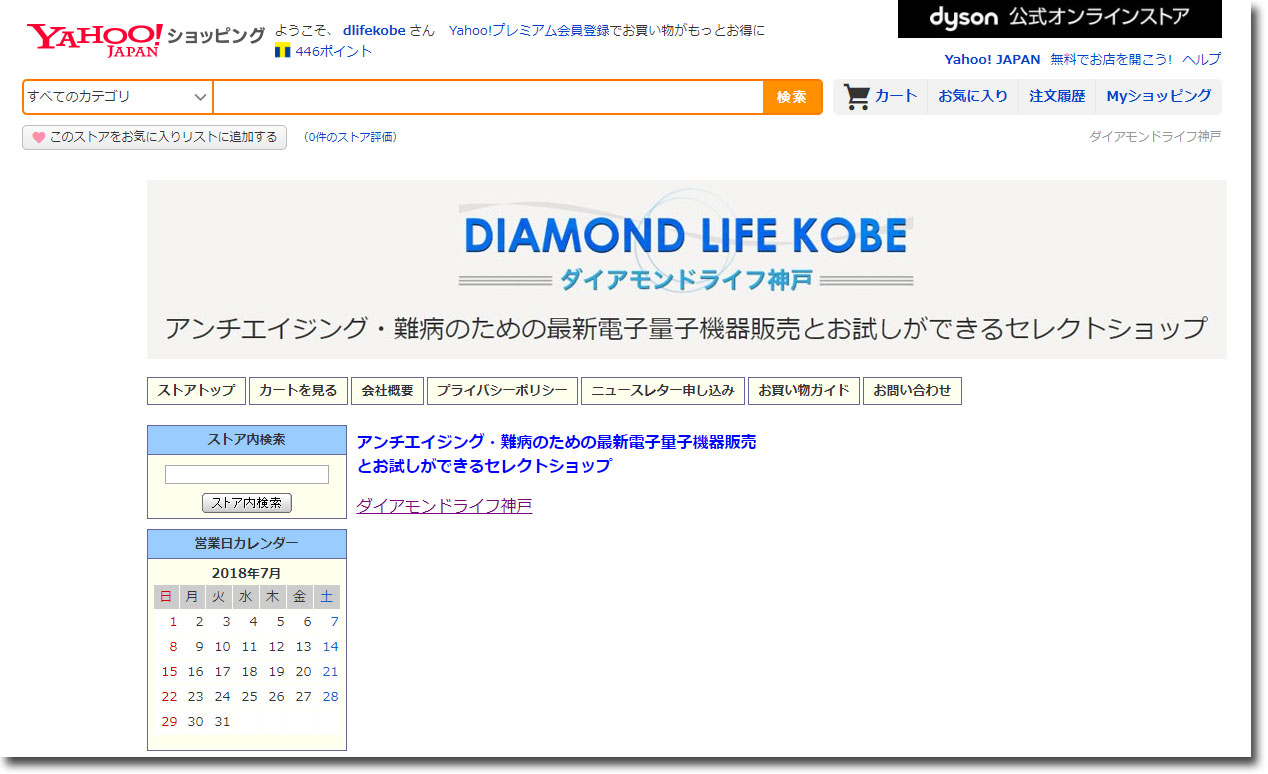Open カートを見る tab
This screenshot has width=1268, height=774.
pyautogui.click(x=298, y=391)
